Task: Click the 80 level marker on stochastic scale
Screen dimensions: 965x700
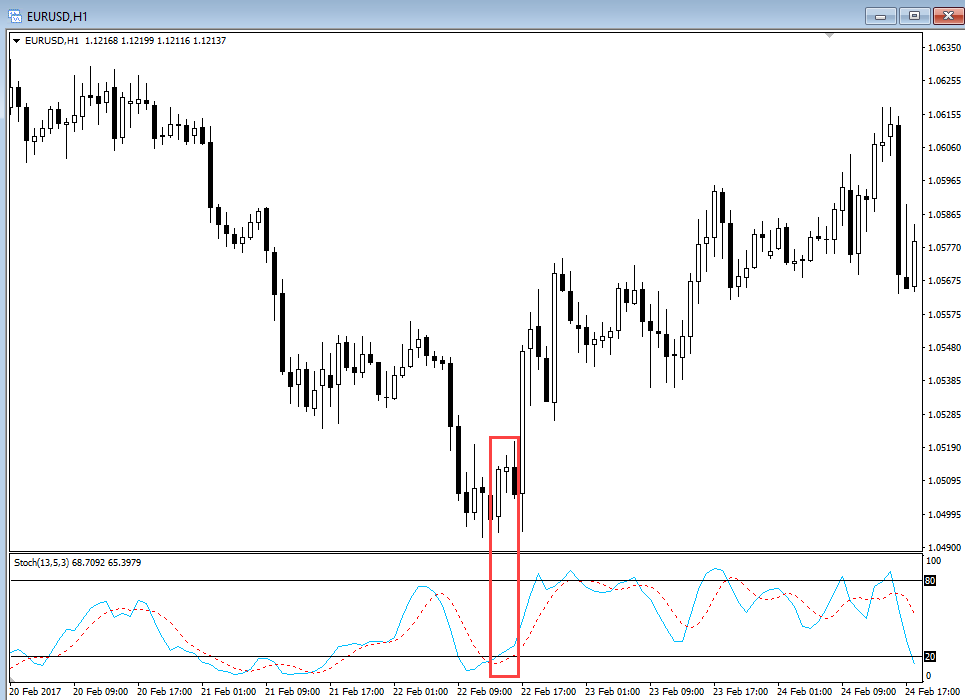Action: (x=929, y=580)
